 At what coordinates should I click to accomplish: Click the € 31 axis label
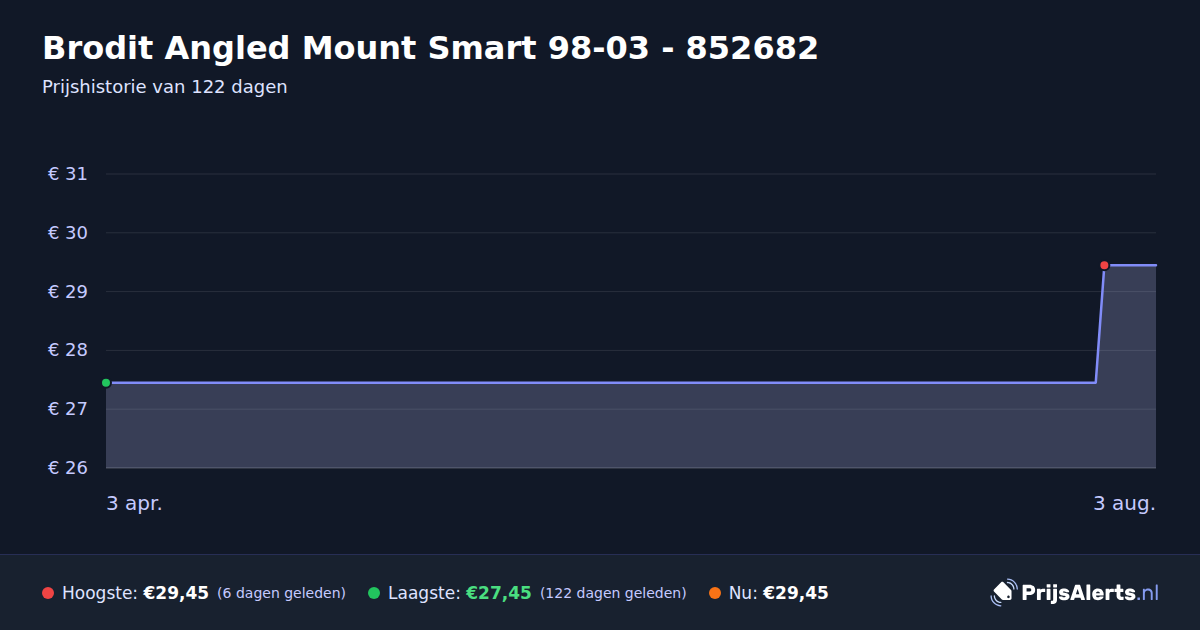[x=68, y=174]
